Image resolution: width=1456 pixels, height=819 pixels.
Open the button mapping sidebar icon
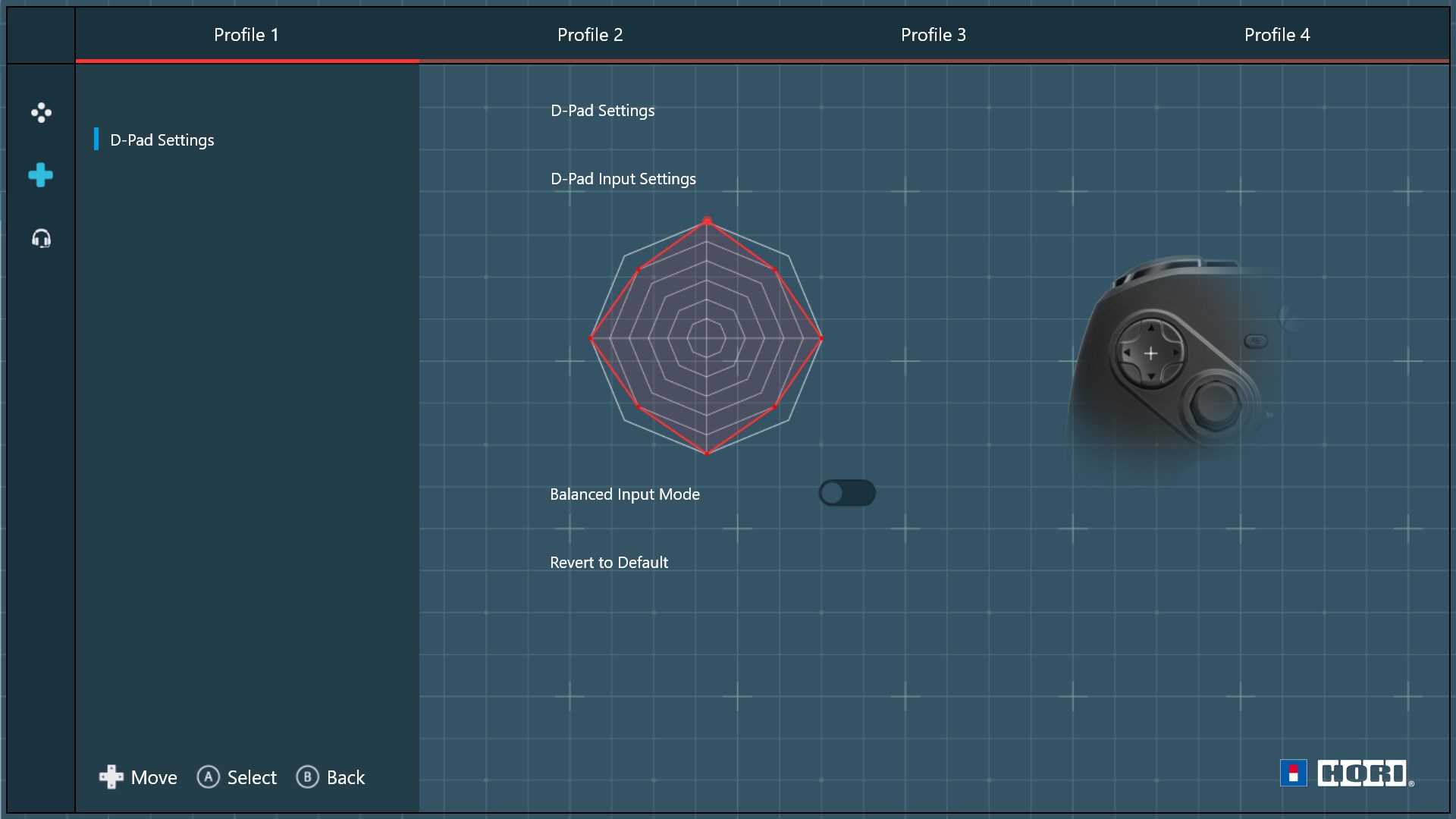pos(41,113)
